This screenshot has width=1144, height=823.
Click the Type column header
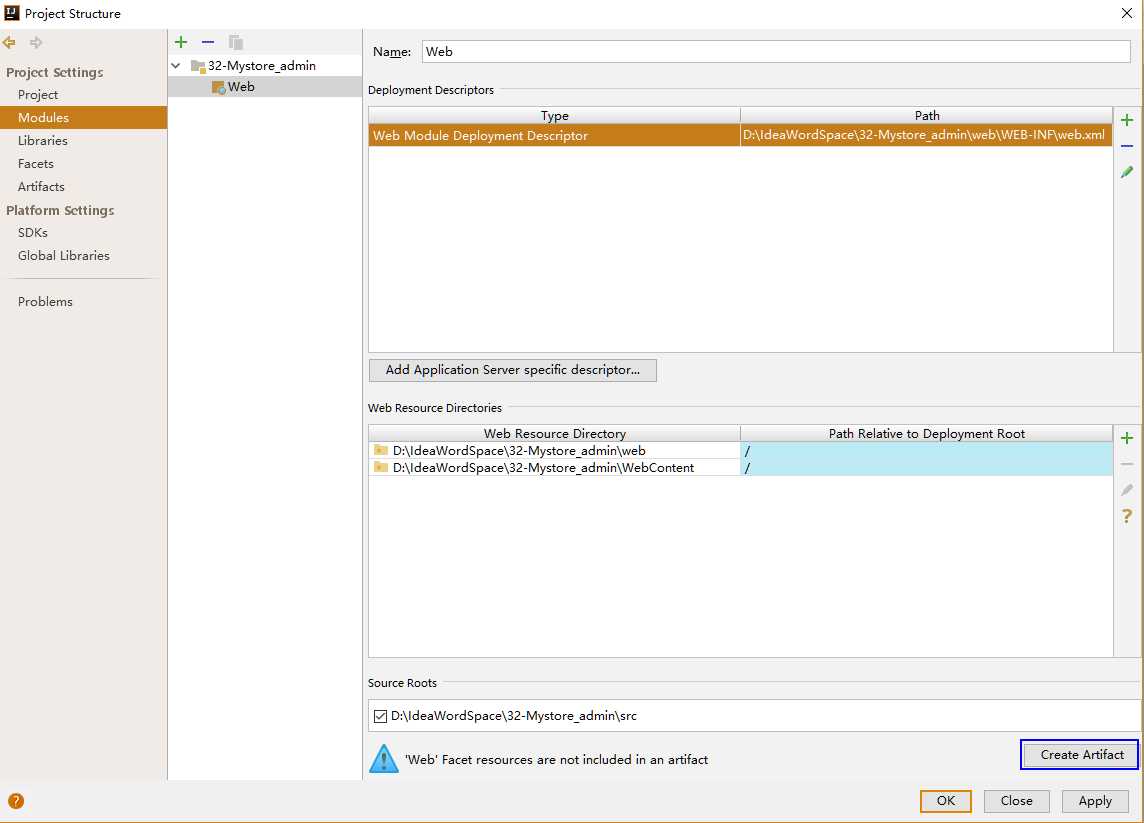point(554,115)
